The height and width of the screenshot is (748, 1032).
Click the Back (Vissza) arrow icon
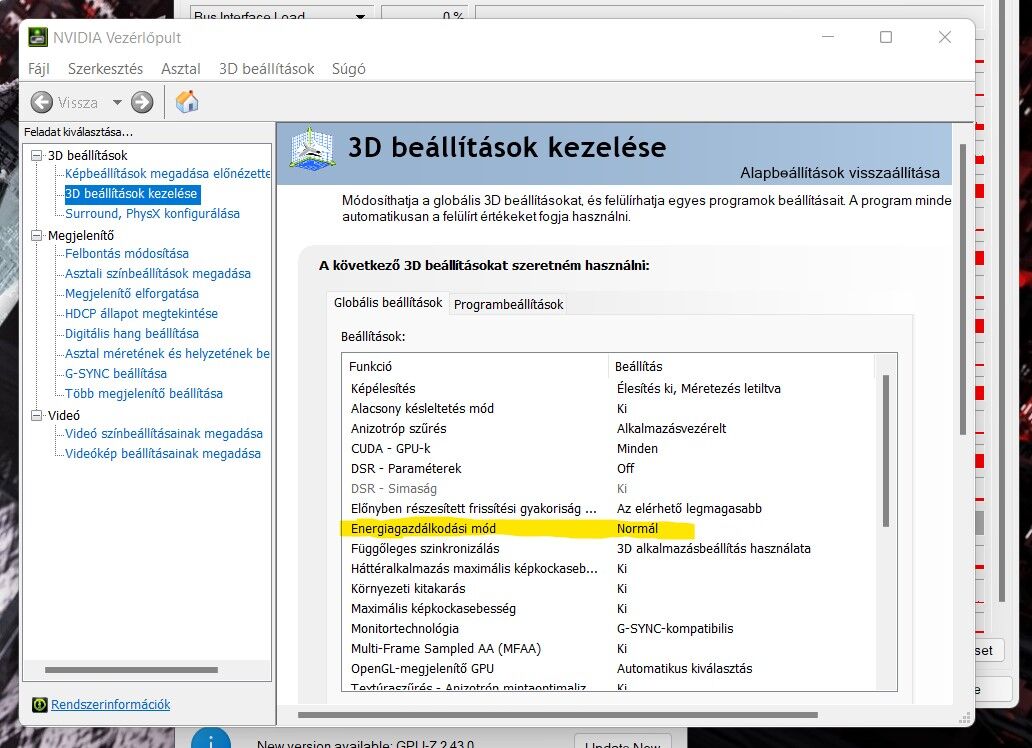(x=41, y=102)
